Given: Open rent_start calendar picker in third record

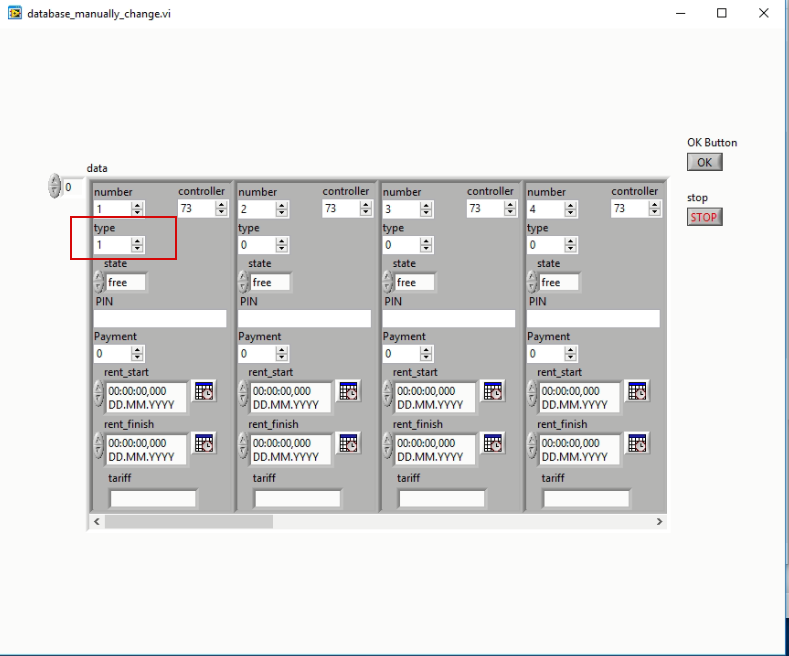Looking at the screenshot, I should pyautogui.click(x=493, y=391).
